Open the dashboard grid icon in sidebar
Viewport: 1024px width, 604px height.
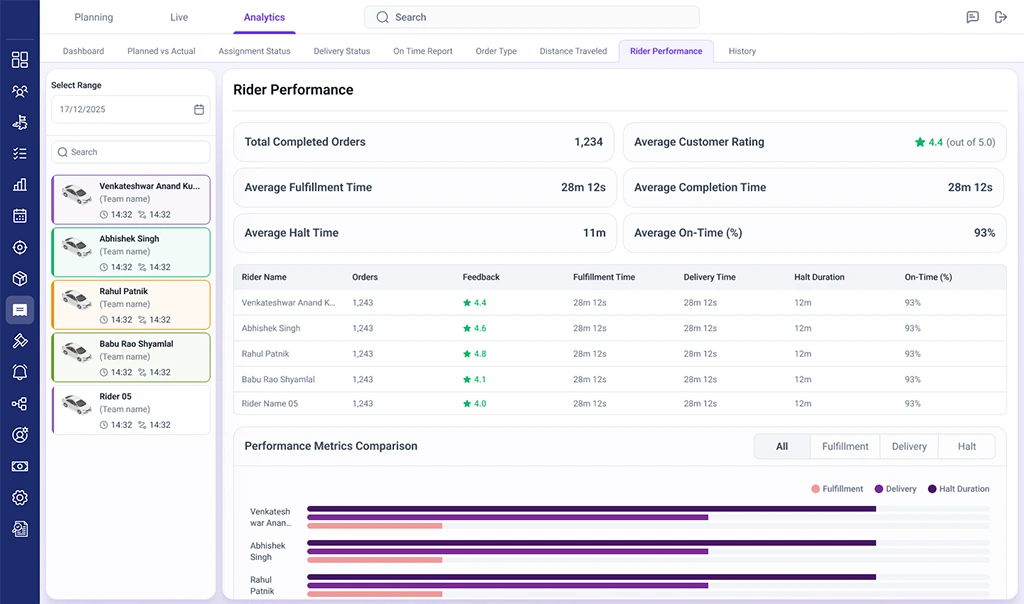[x=20, y=60]
